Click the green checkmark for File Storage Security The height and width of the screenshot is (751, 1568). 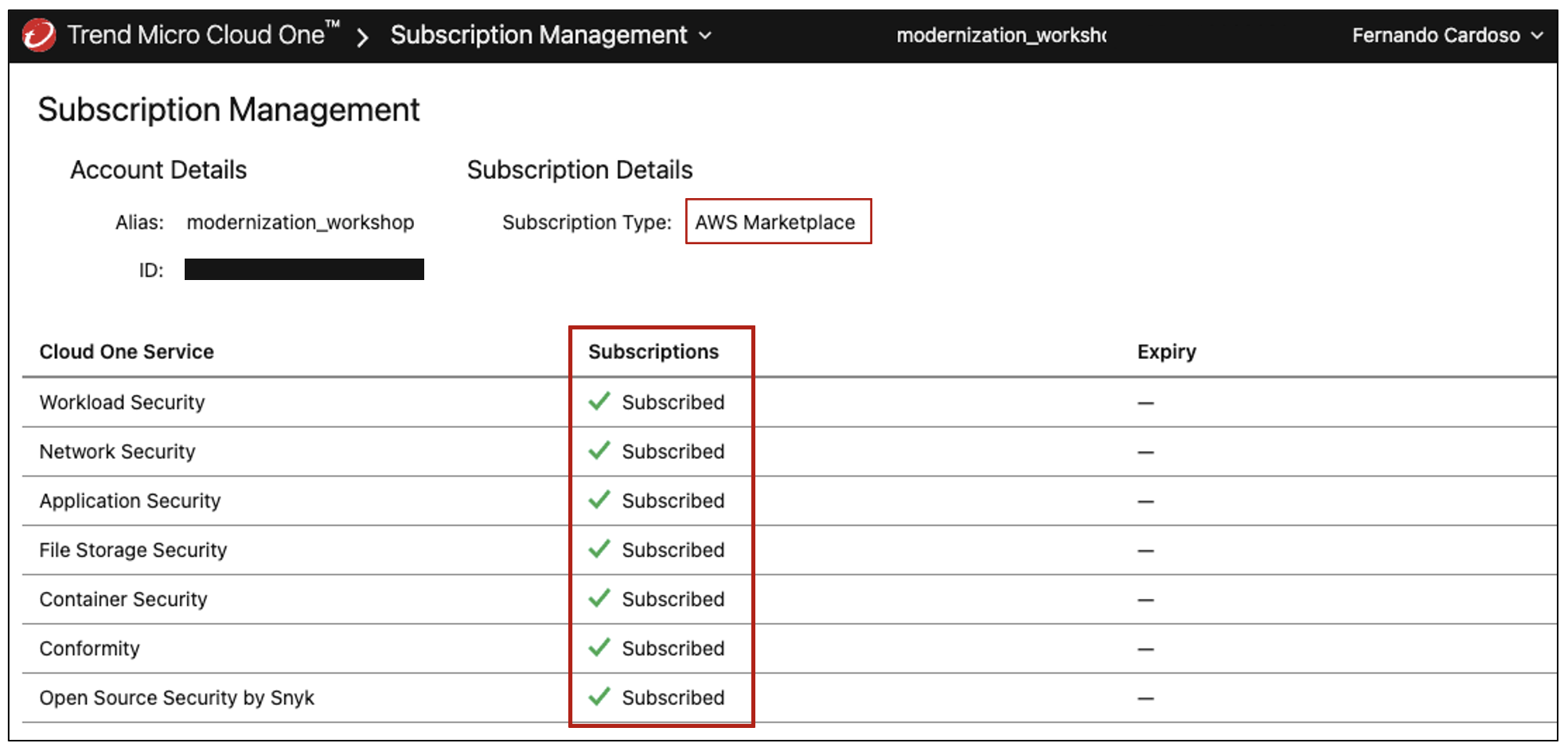[x=599, y=549]
